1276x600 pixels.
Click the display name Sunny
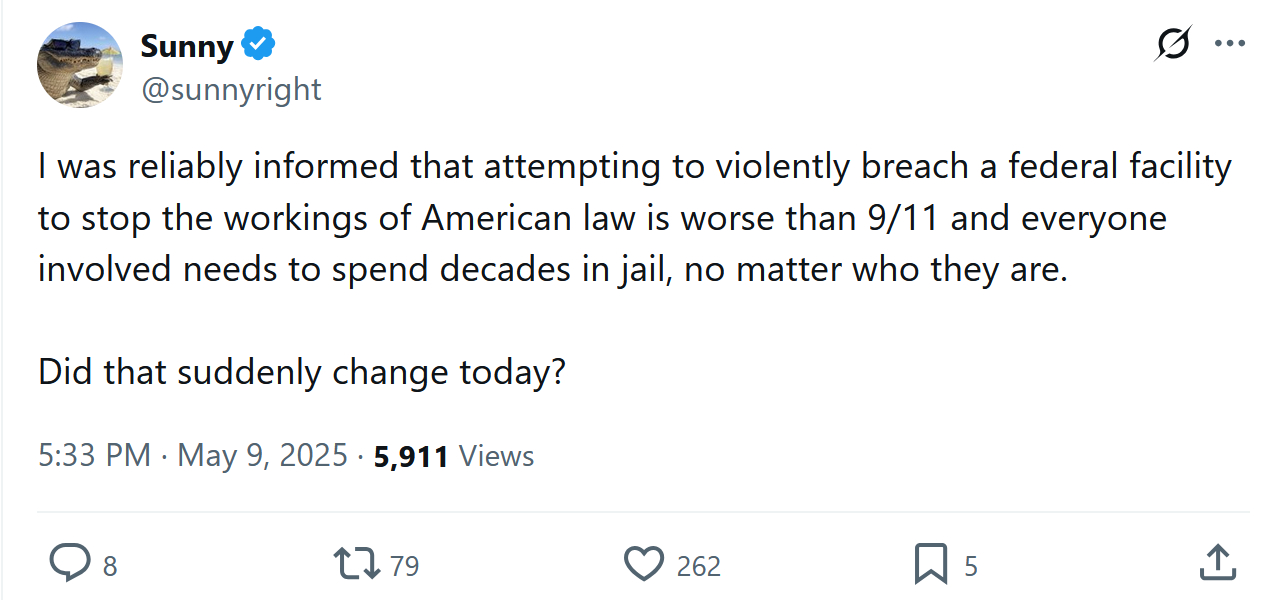click(187, 46)
